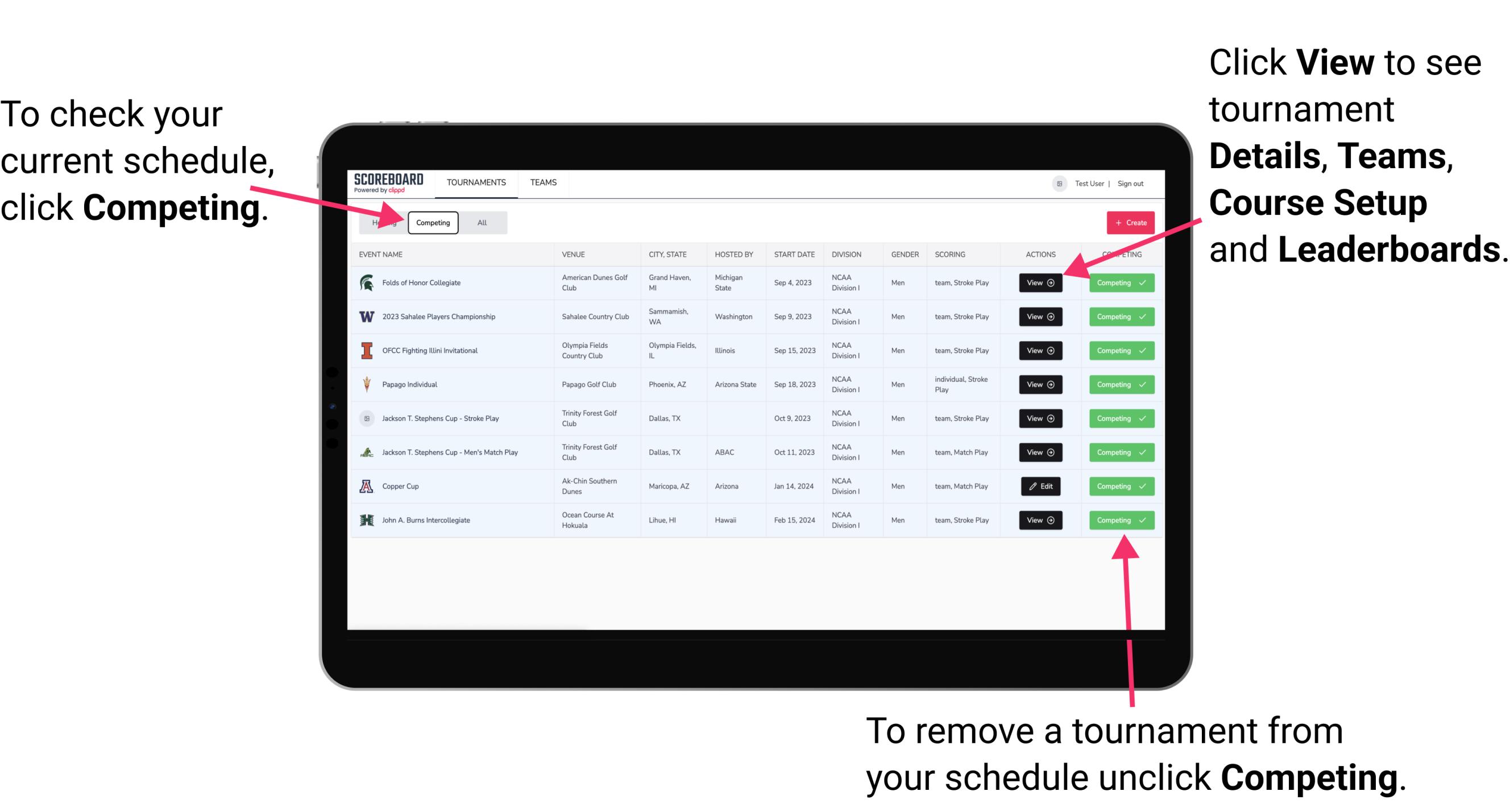The image size is (1510, 812).
Task: Expand the All tournaments filter tab
Action: (x=481, y=222)
